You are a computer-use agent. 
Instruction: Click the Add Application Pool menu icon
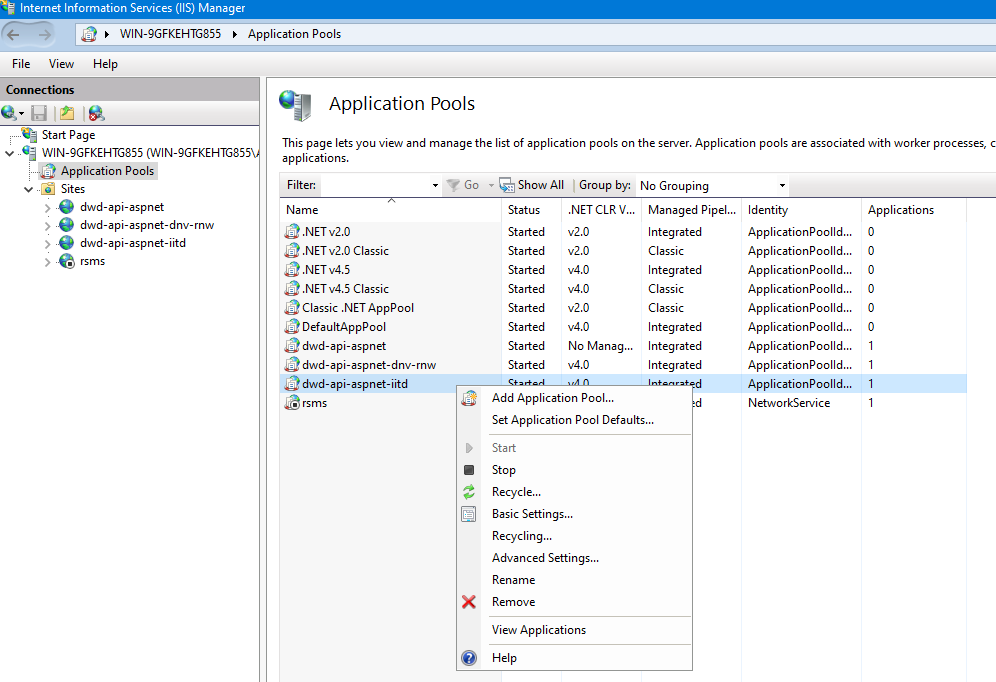pos(469,398)
